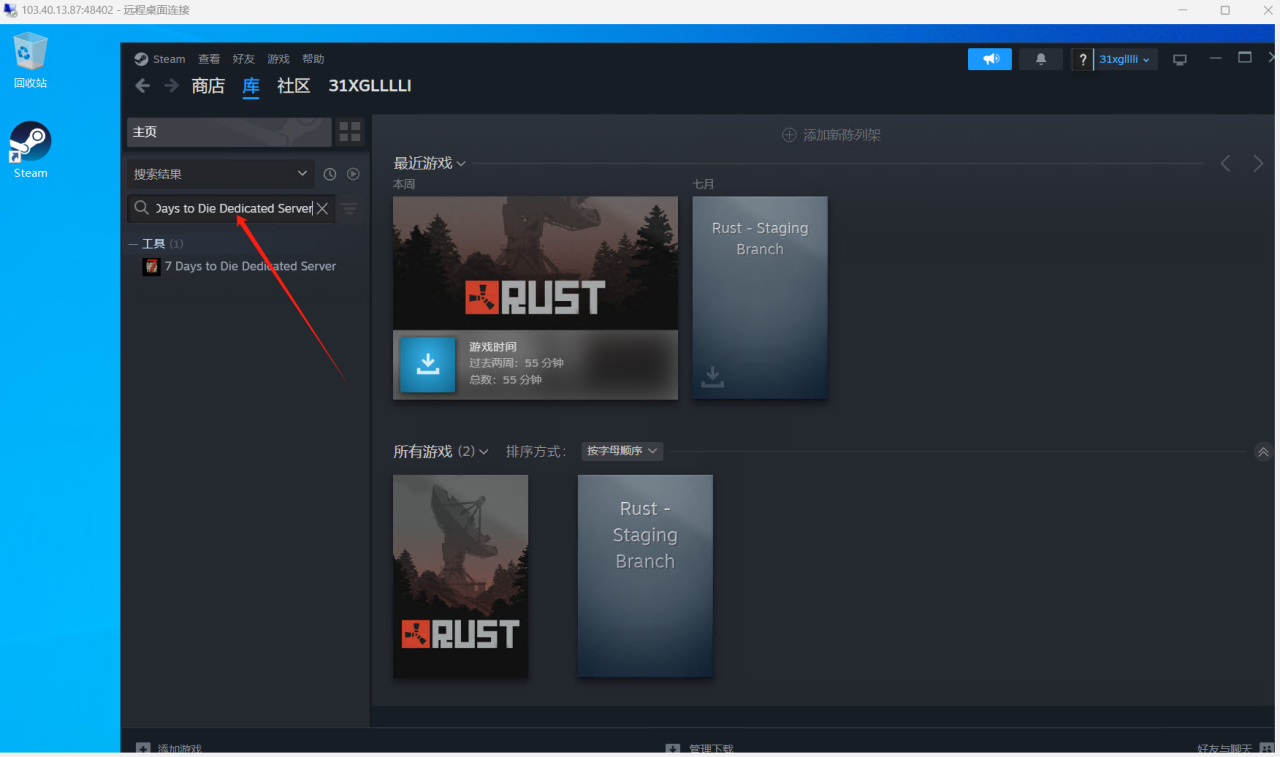Viewport: 1280px width, 757px height.
Task: Go forward with the right navigation arrow
Action: [x=172, y=86]
